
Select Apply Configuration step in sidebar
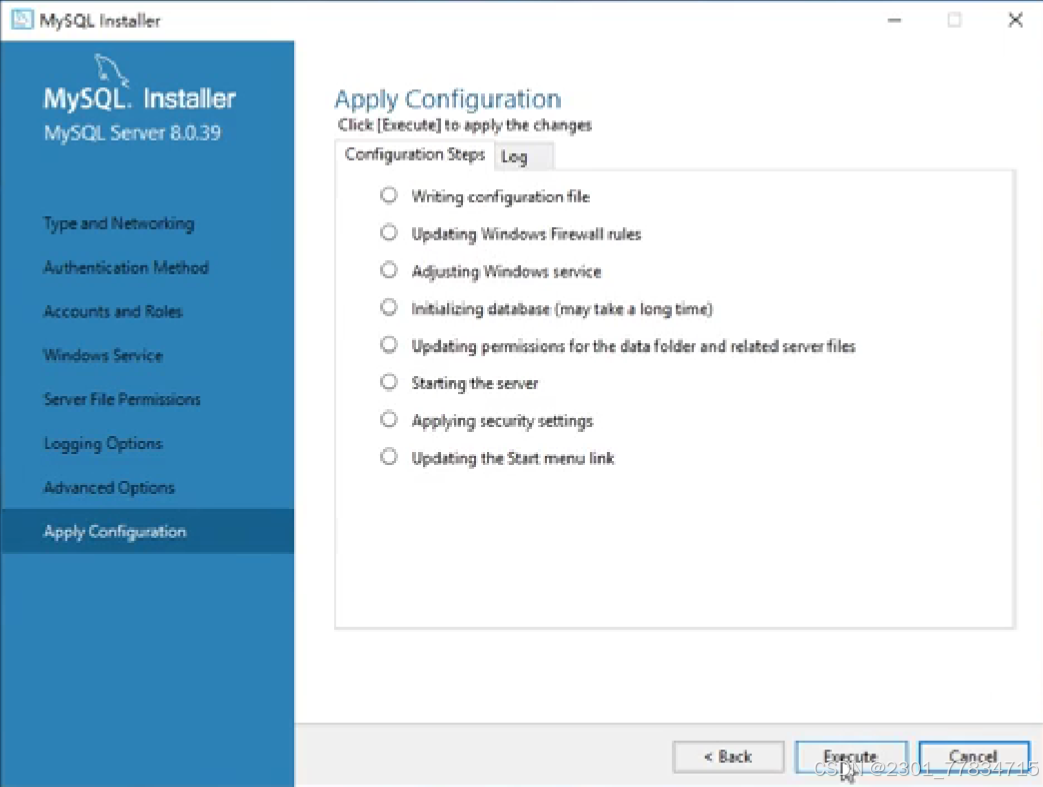[147, 532]
